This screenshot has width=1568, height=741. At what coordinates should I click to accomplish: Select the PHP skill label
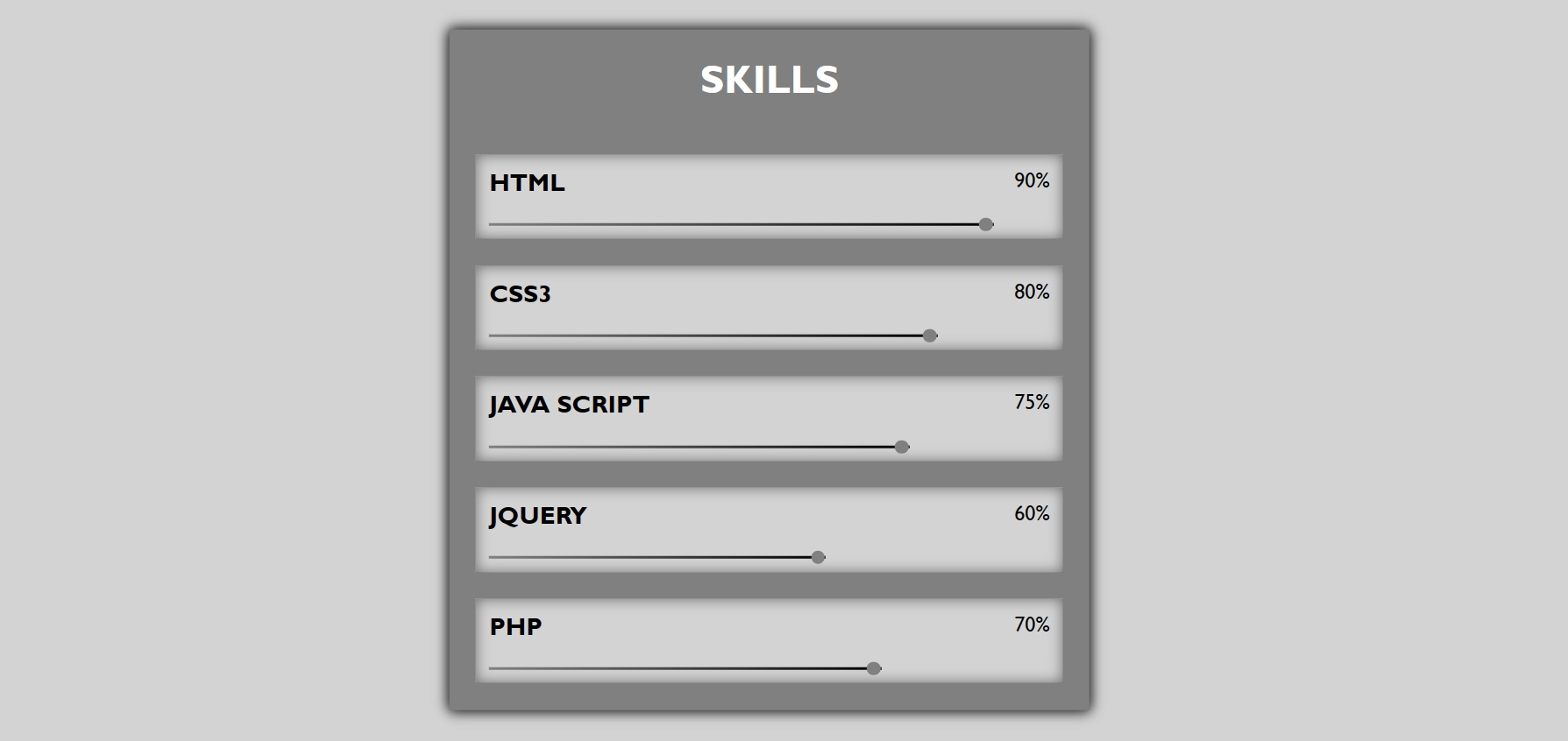(x=515, y=627)
